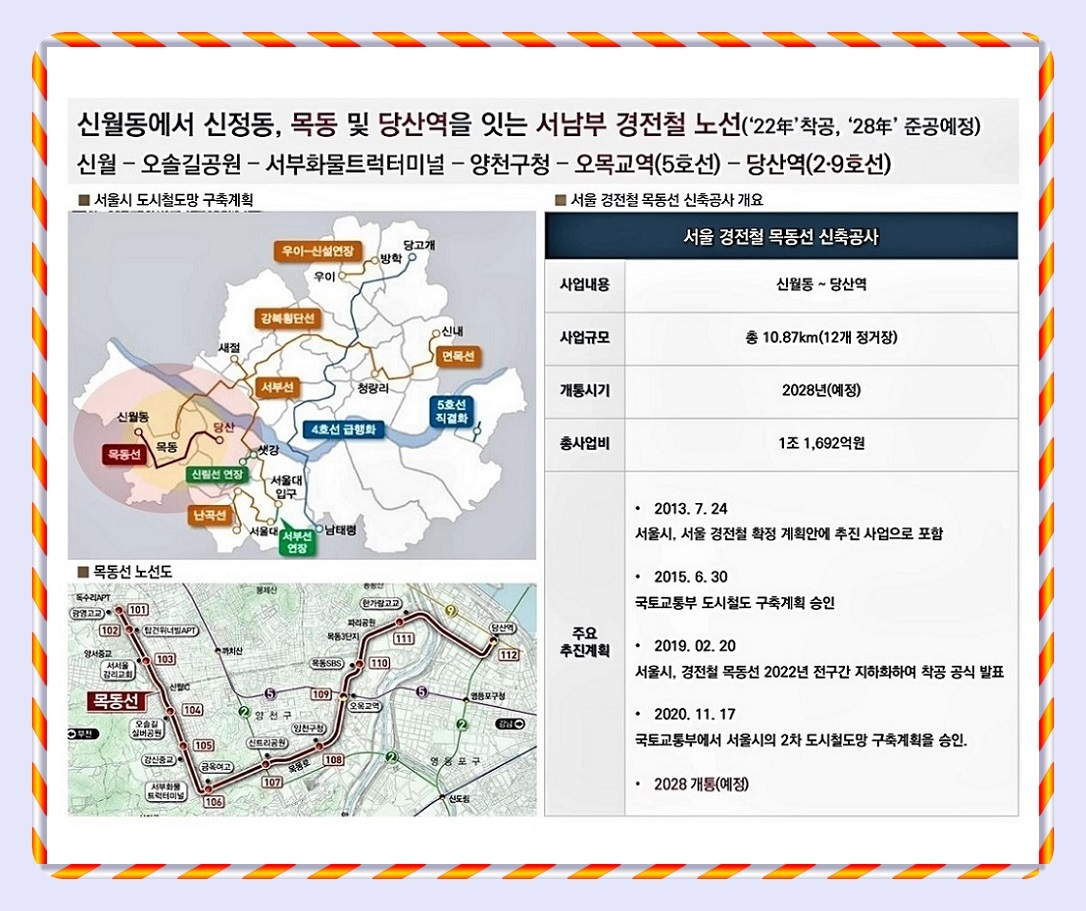
Task: Click the 개통시기 row label
Action: (585, 390)
